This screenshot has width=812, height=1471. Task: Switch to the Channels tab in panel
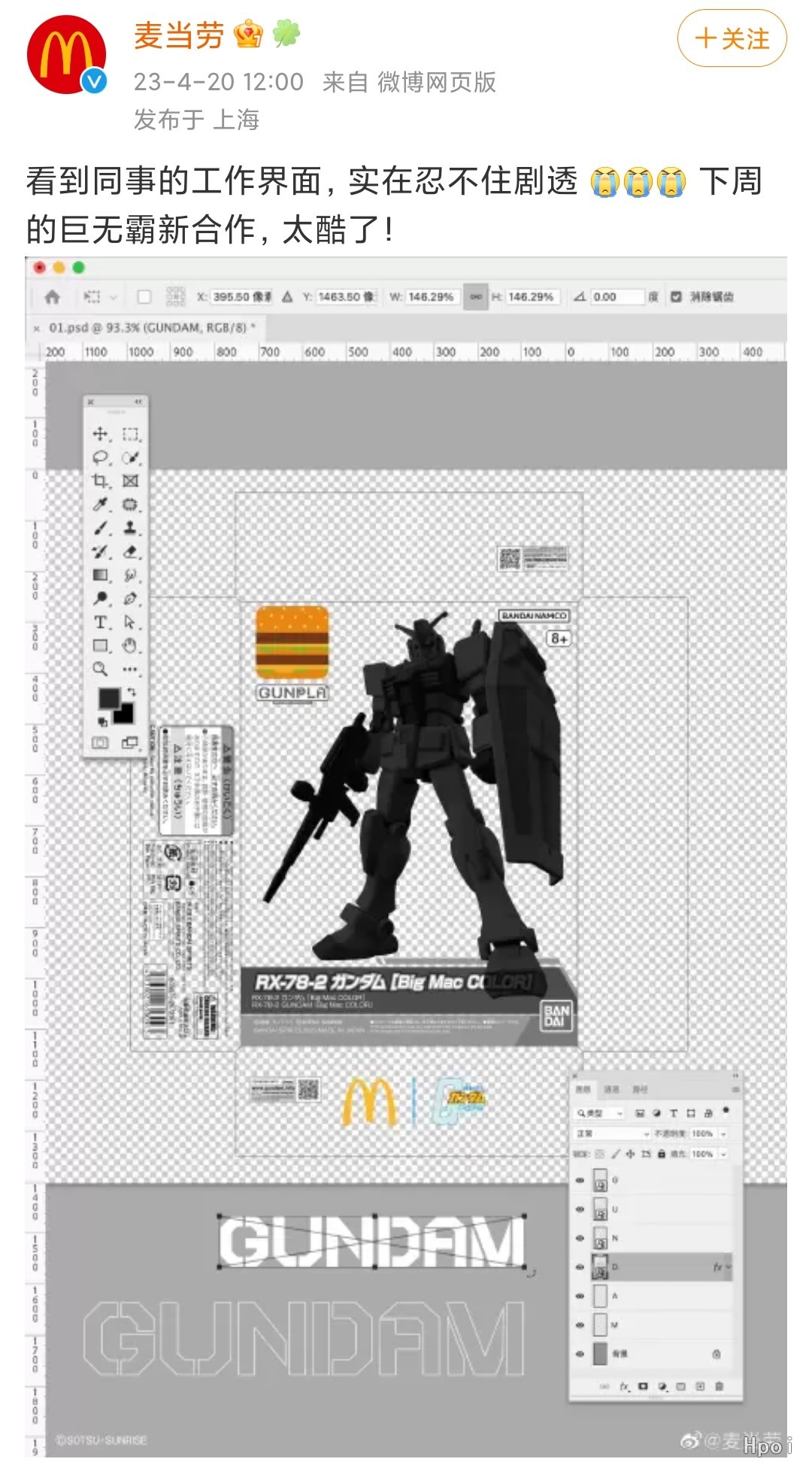point(611,1089)
